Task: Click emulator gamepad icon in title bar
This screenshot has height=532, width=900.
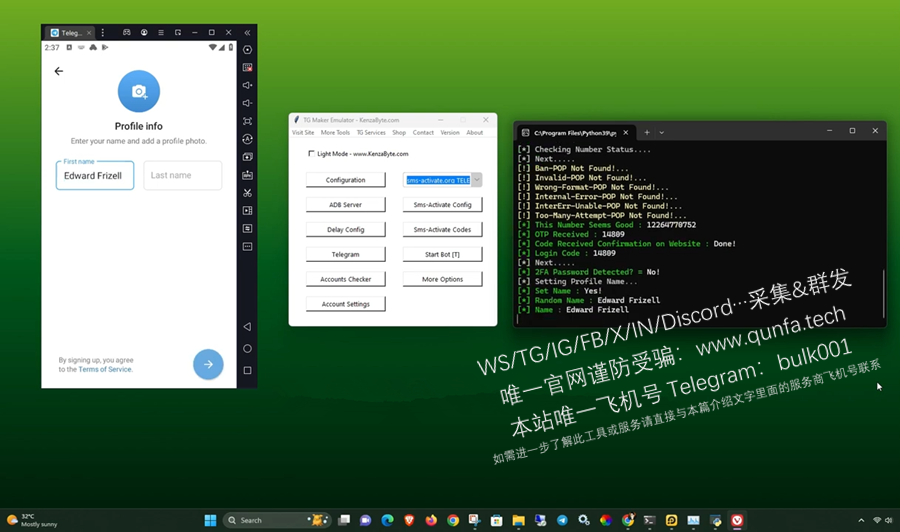Action: click(127, 33)
